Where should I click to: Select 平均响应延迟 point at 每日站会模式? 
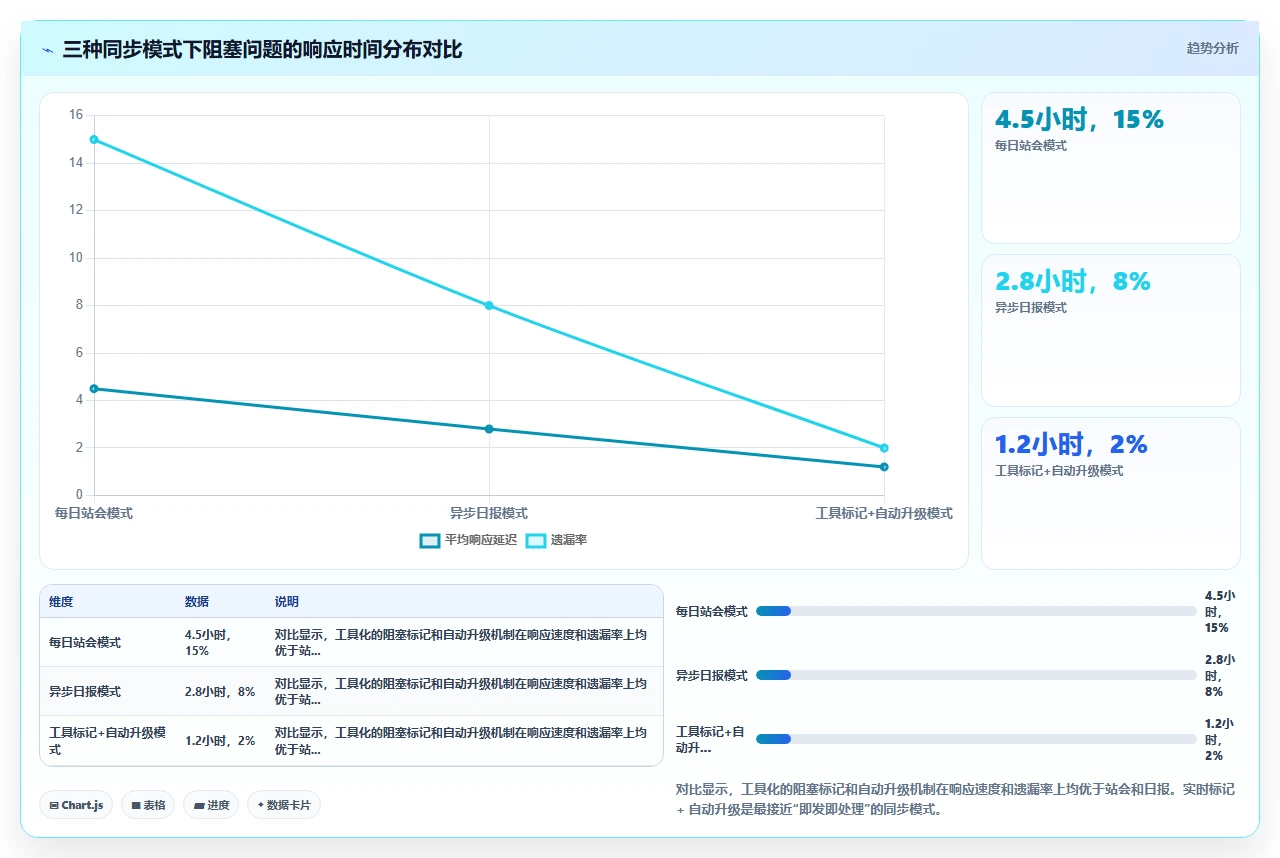(94, 388)
